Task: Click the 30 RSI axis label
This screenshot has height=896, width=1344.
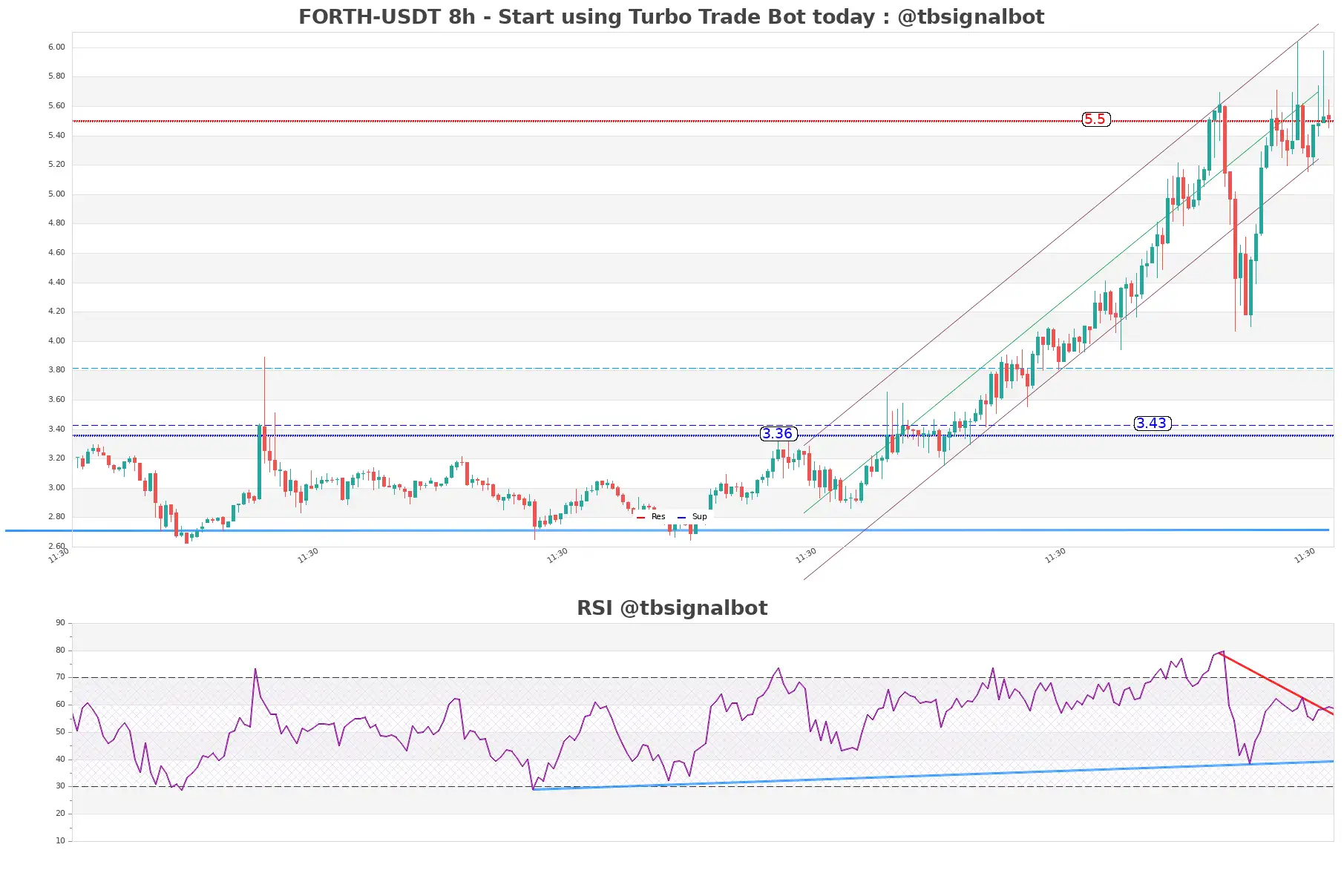Action: [60, 786]
